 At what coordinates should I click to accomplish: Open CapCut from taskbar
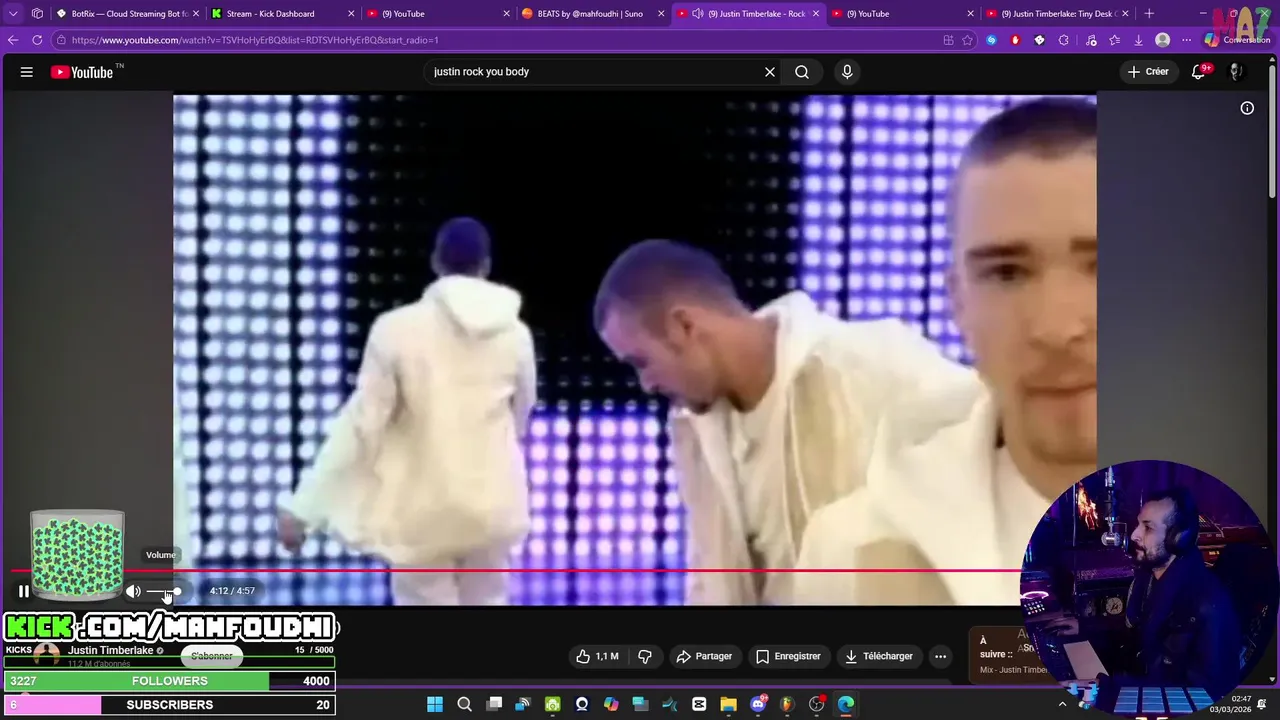699,704
